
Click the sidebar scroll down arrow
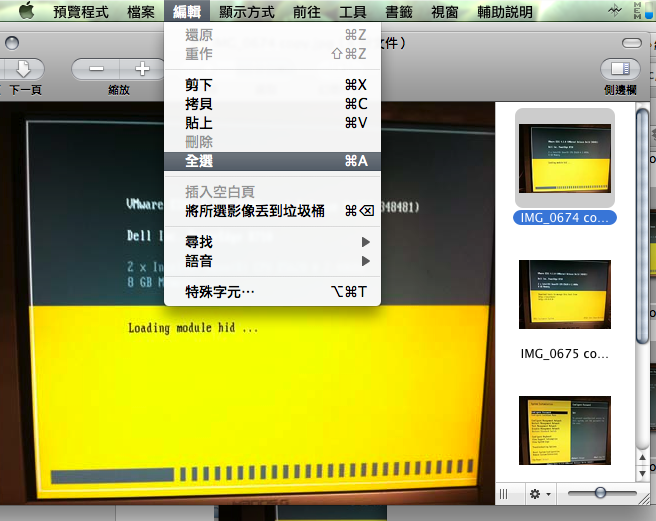(643, 474)
